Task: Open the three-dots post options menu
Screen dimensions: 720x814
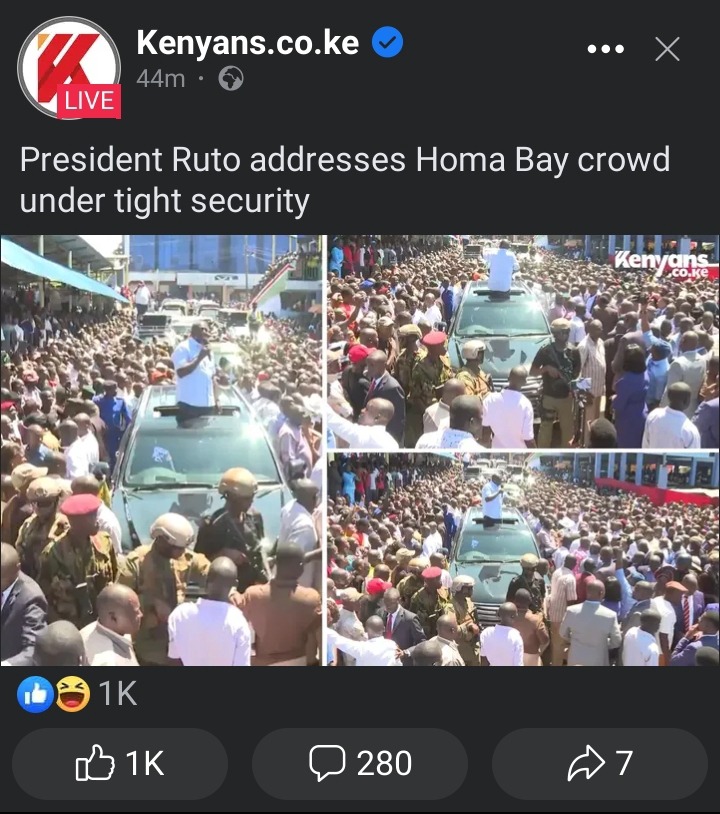Action: coord(605,49)
